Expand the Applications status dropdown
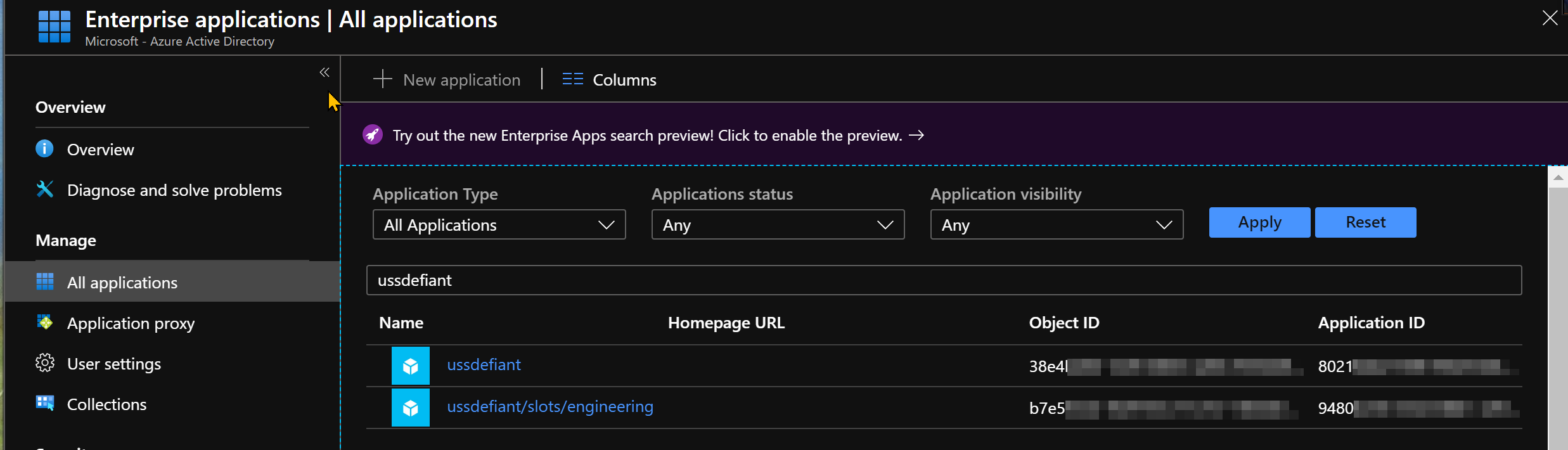1568x450 pixels. [x=778, y=225]
